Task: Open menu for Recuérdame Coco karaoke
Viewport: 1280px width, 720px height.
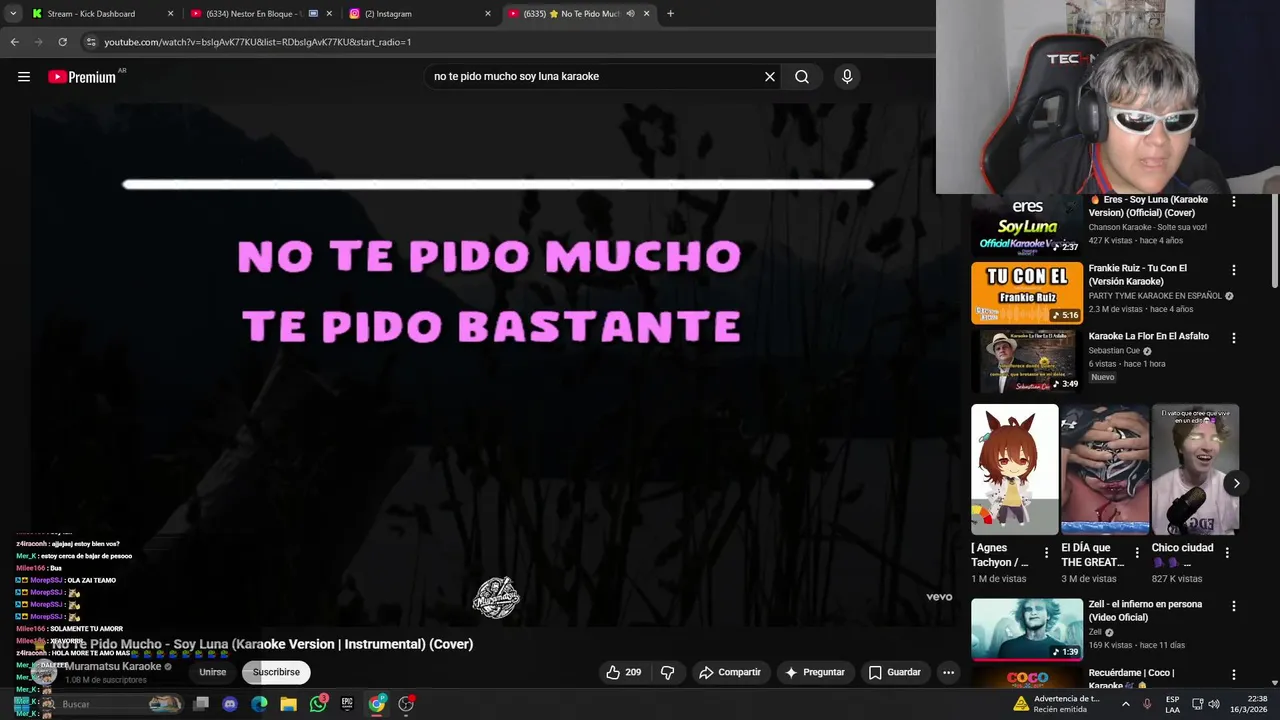Action: pos(1234,674)
